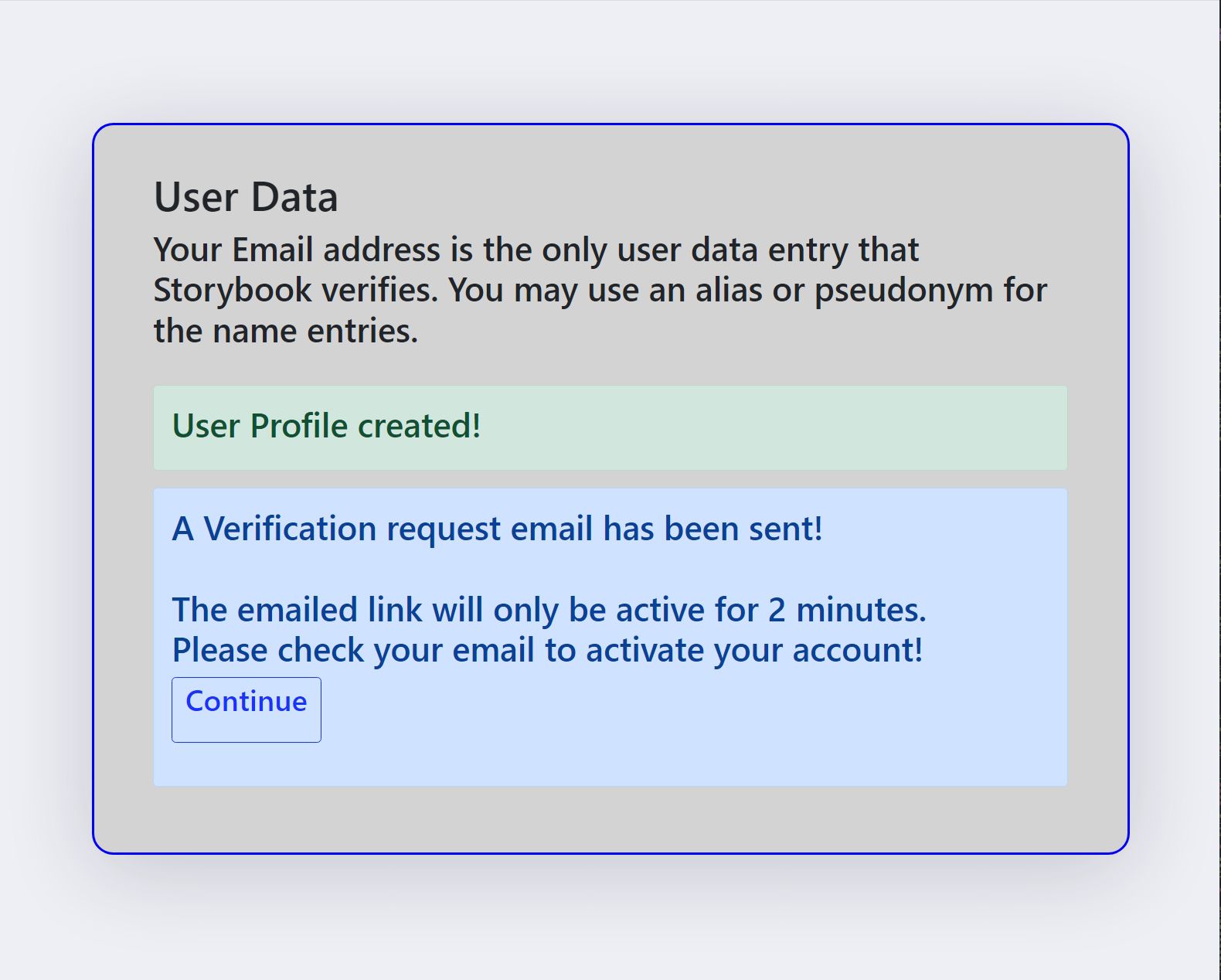Click the word 'Storybook' in the description
The image size is (1221, 980).
232,291
